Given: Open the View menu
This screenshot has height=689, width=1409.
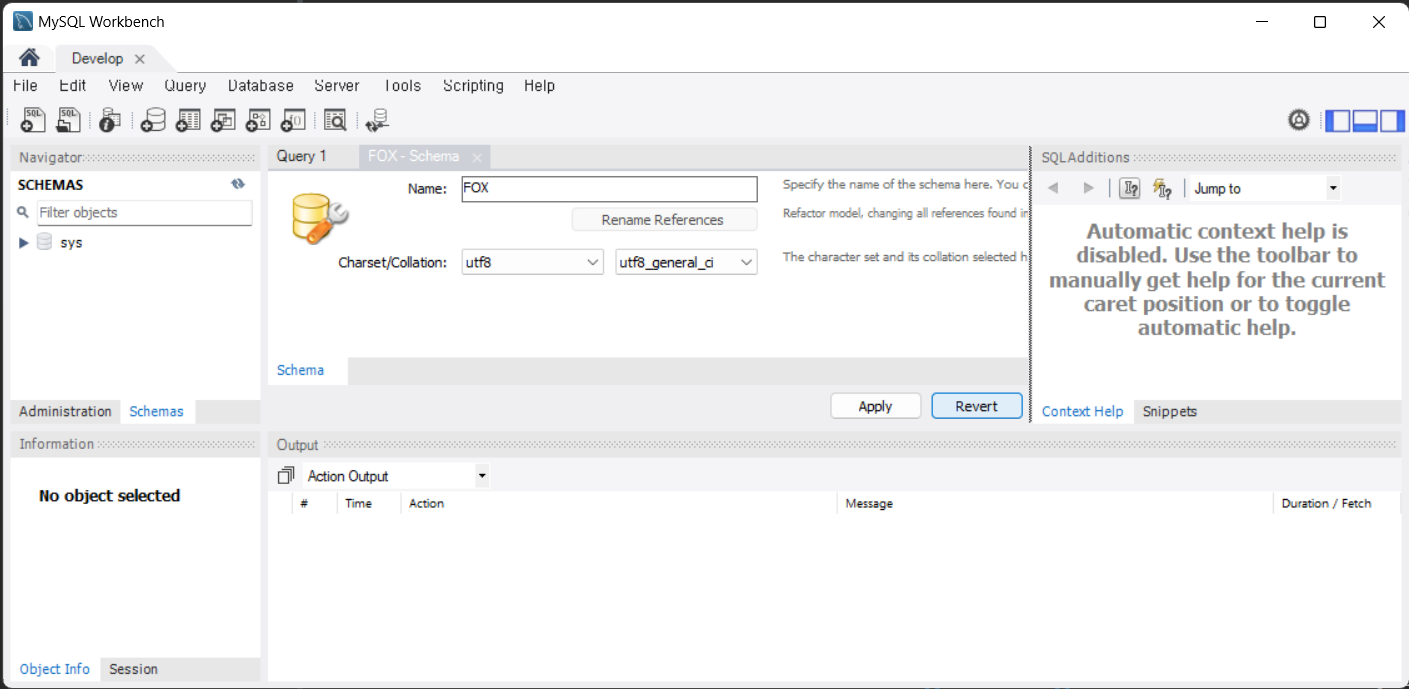Looking at the screenshot, I should tap(126, 86).
